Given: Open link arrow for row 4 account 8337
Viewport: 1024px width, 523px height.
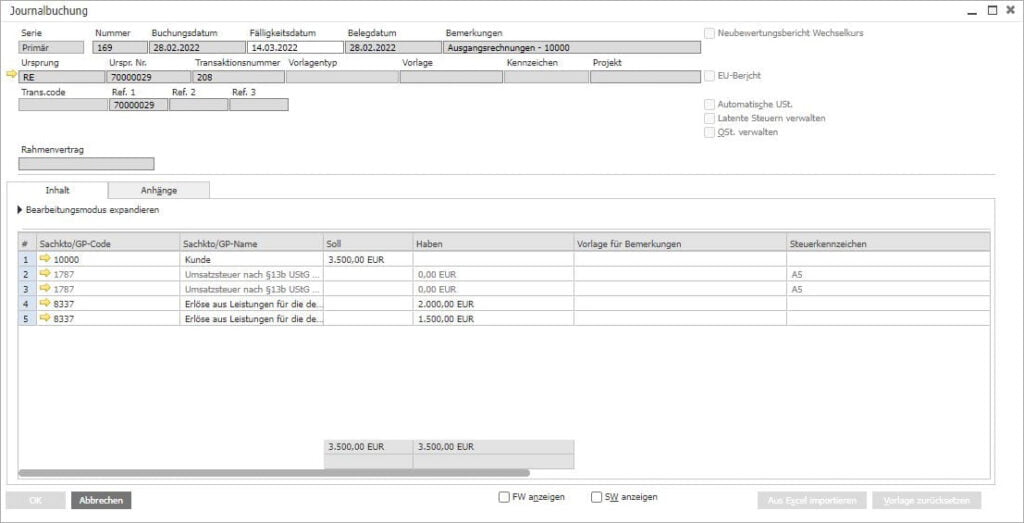Looking at the screenshot, I should click(45, 303).
